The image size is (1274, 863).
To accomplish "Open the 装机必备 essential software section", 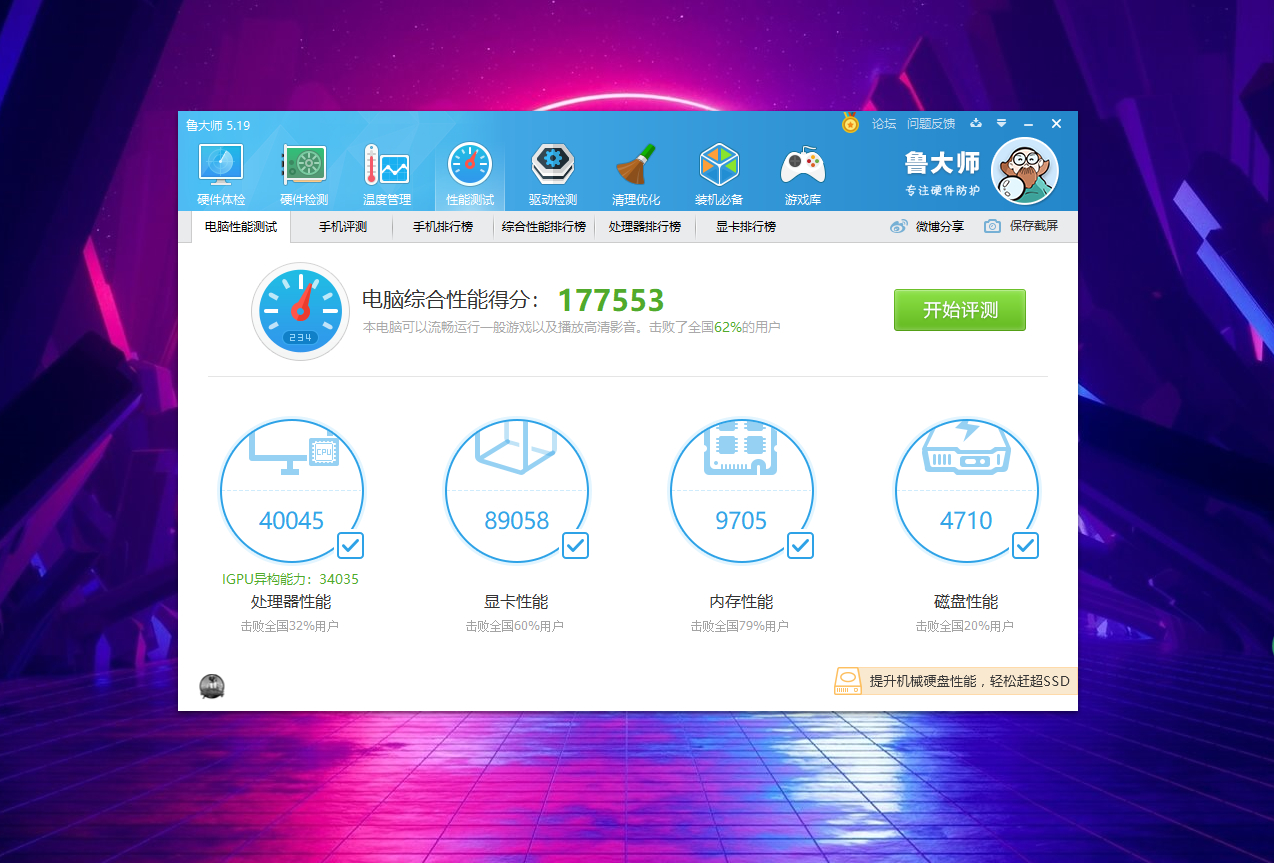I will point(719,175).
